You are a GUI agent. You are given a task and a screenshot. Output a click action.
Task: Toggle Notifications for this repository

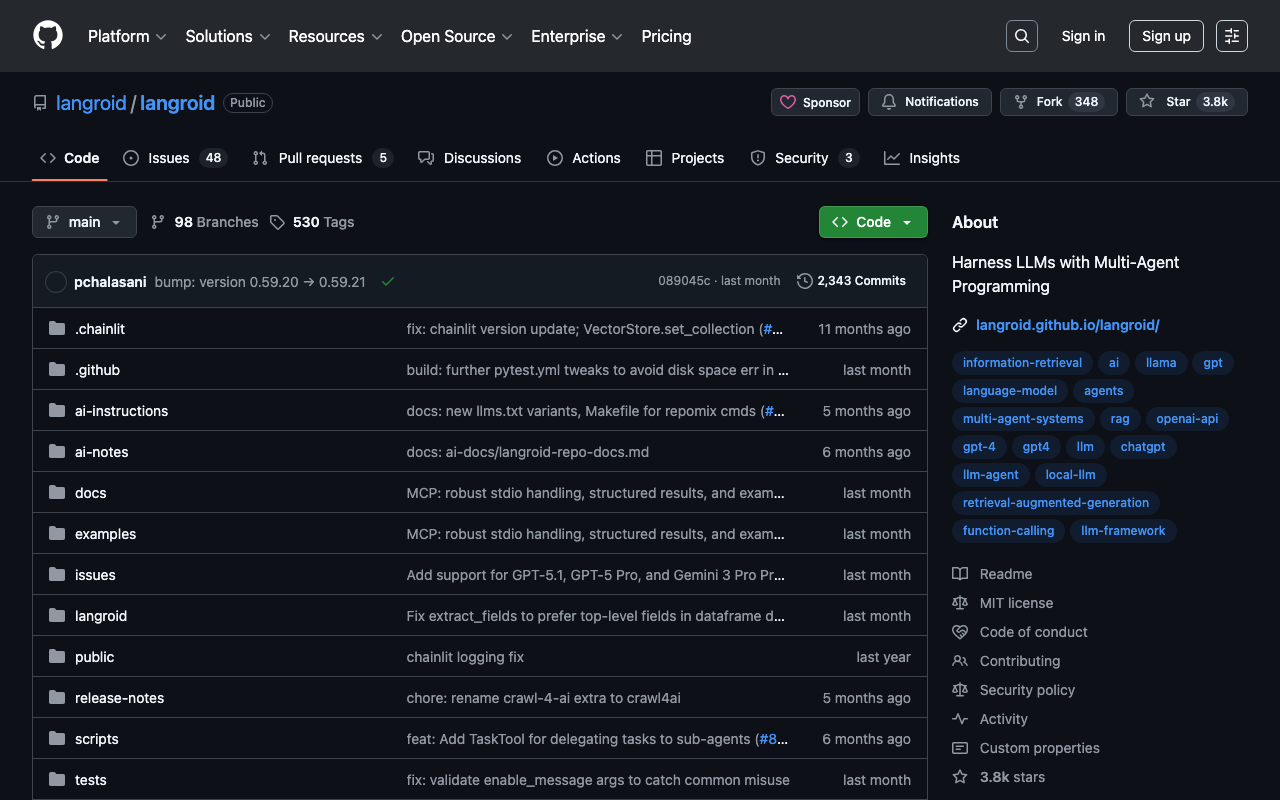(x=930, y=102)
